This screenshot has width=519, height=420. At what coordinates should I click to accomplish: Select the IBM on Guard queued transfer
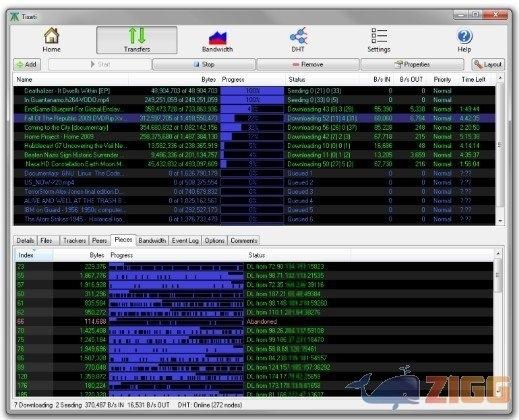pos(254,210)
